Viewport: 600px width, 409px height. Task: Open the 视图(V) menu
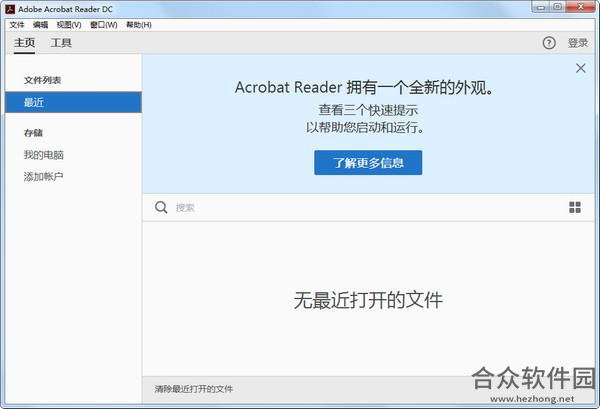coord(69,25)
